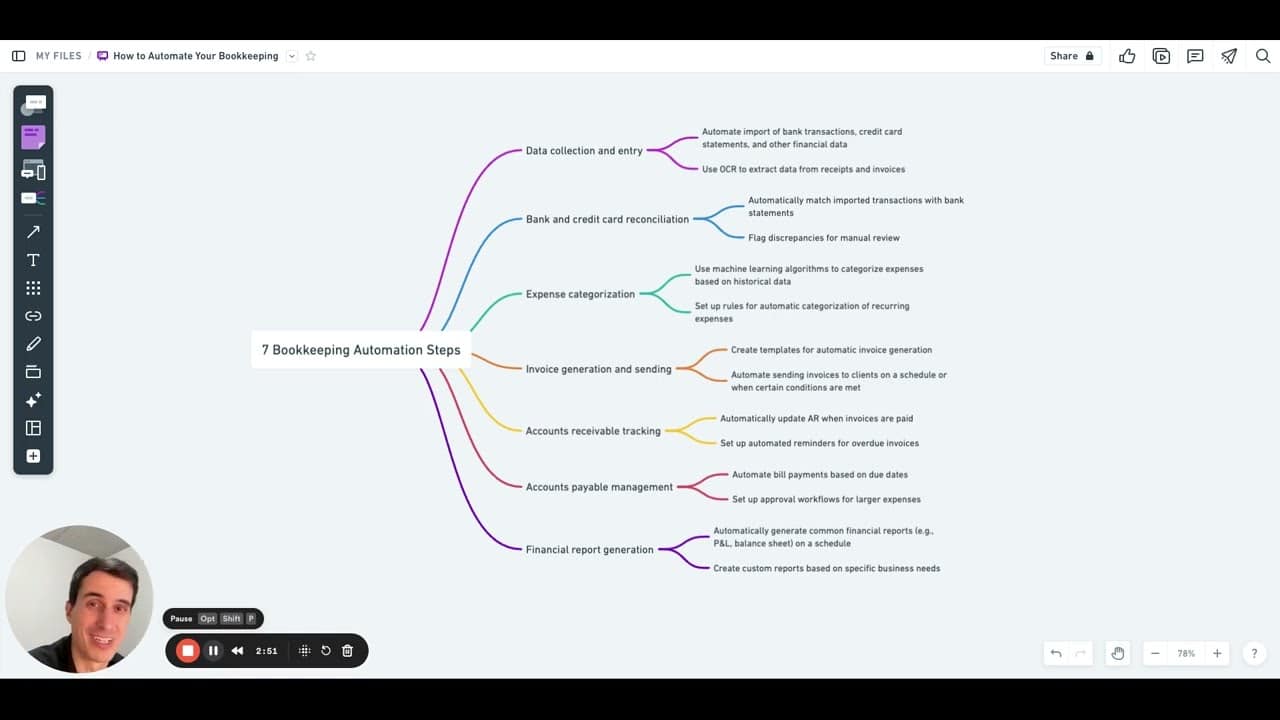Image resolution: width=1280 pixels, height=720 pixels.
Task: Stop the screen recording
Action: point(187,651)
